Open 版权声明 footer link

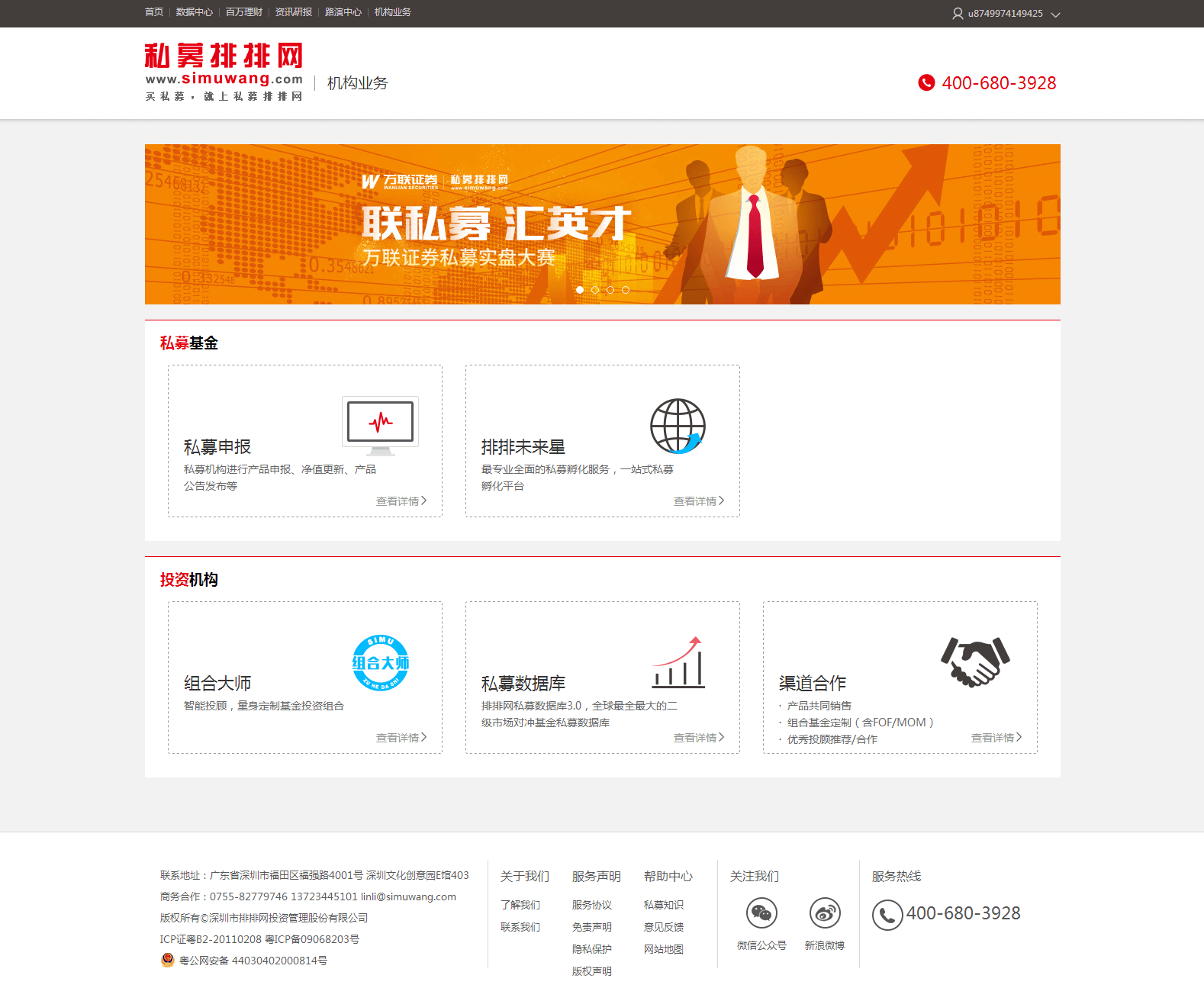592,971
